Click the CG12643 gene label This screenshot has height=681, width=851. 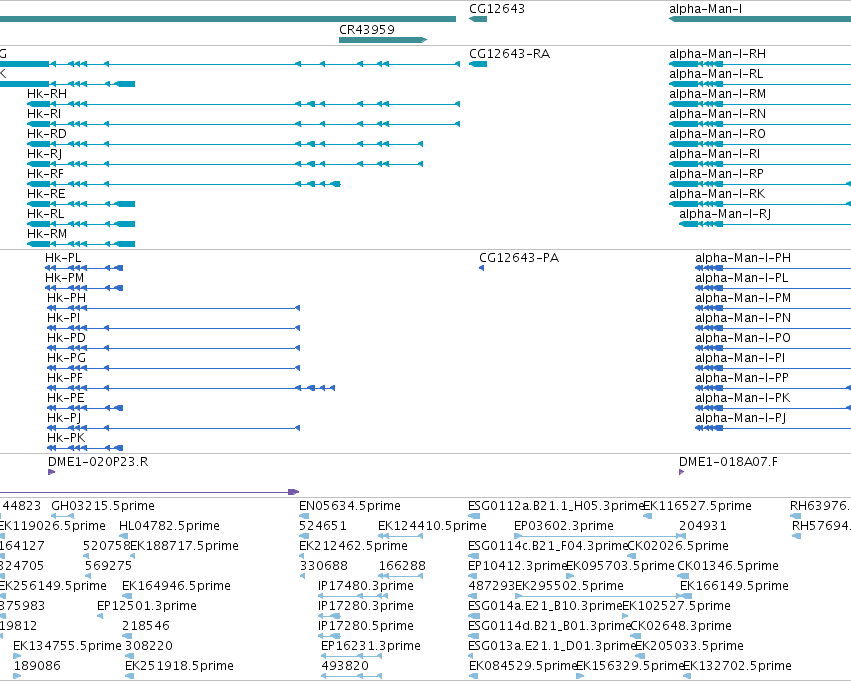pyautogui.click(x=497, y=9)
